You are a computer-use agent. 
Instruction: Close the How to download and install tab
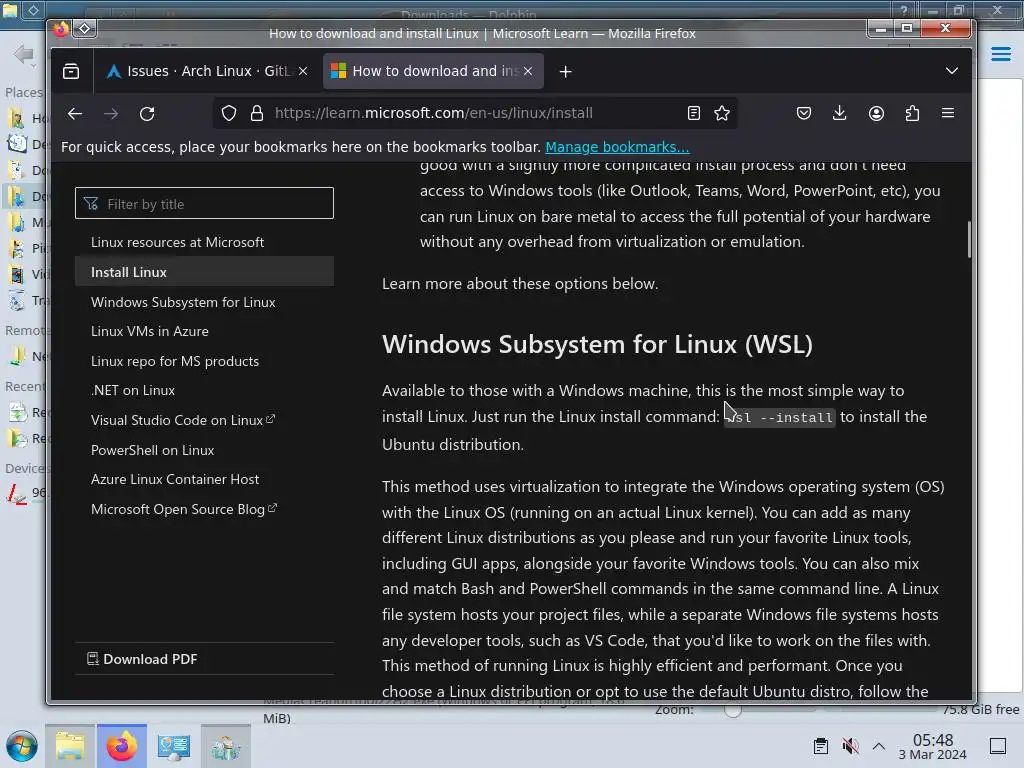click(528, 71)
